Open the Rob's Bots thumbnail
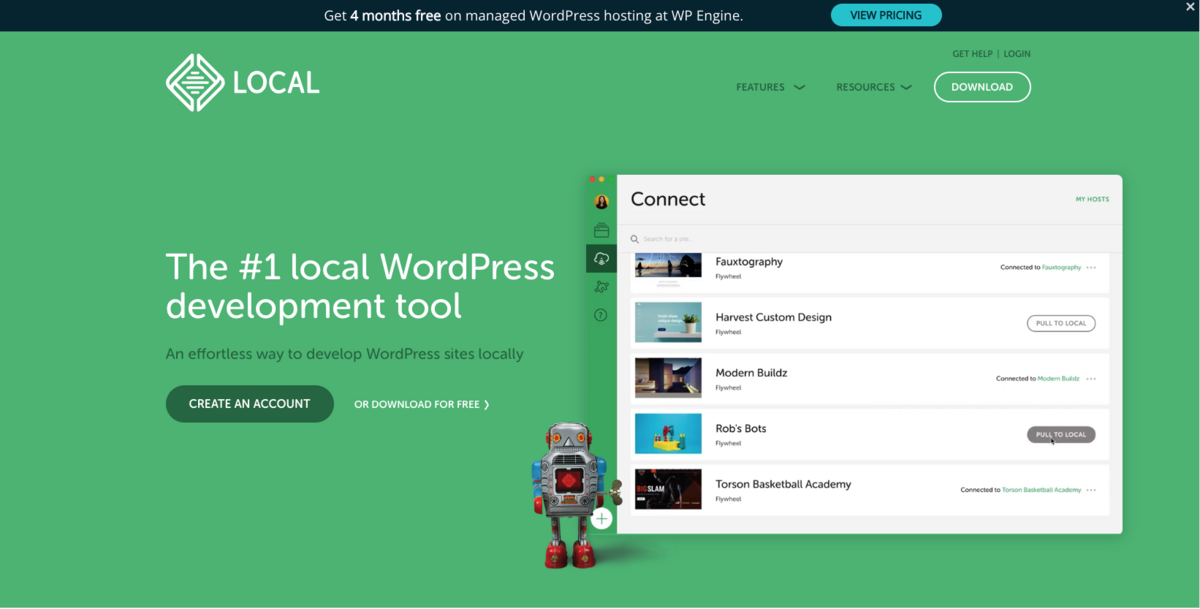The width and height of the screenshot is (1200, 609). coord(668,434)
